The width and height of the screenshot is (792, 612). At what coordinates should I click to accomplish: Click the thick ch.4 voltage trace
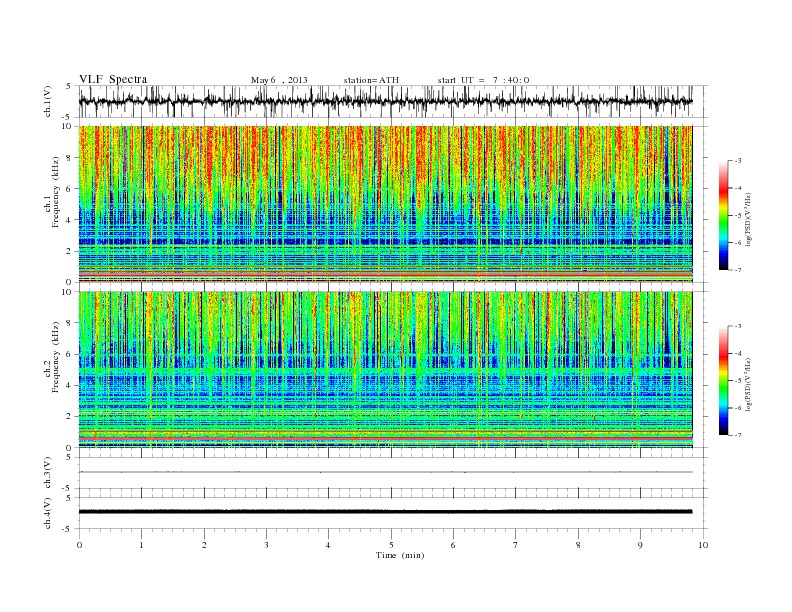385,512
